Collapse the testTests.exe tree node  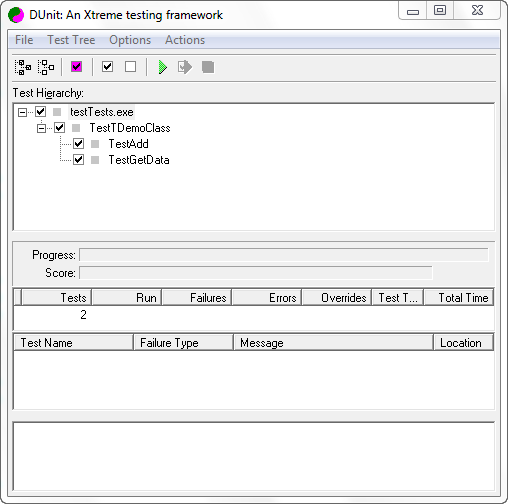(x=22, y=112)
